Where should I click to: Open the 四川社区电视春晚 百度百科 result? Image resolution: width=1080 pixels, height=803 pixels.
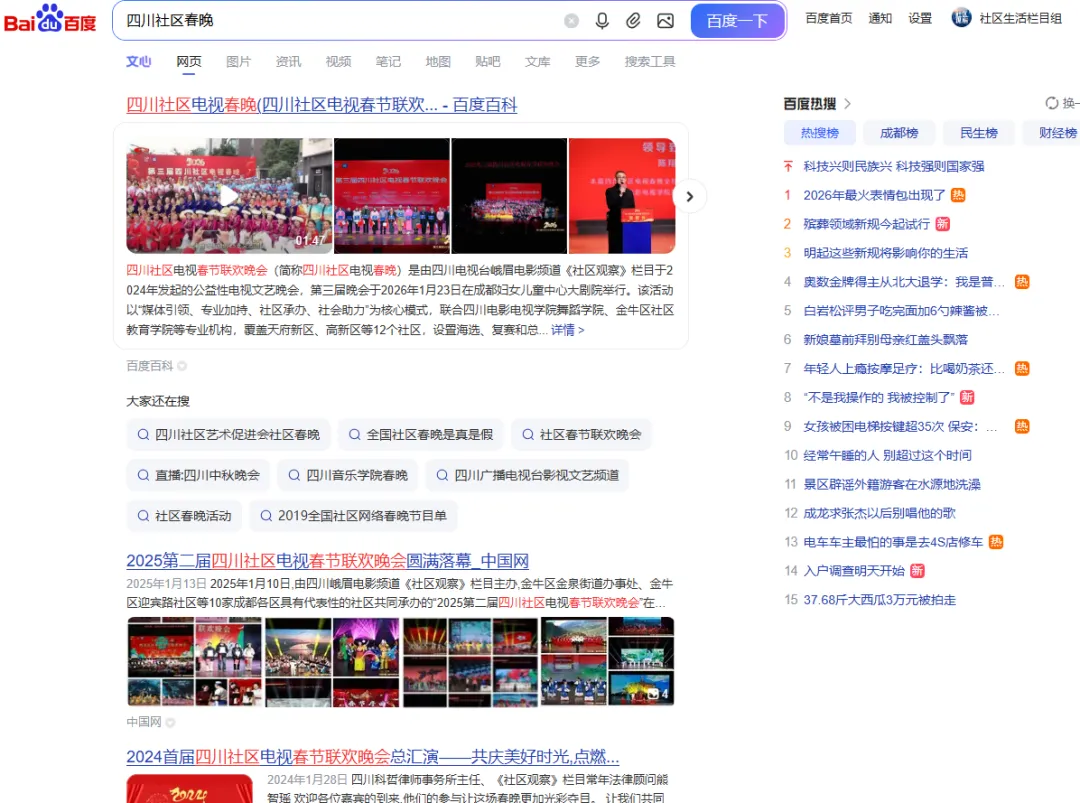click(x=322, y=105)
